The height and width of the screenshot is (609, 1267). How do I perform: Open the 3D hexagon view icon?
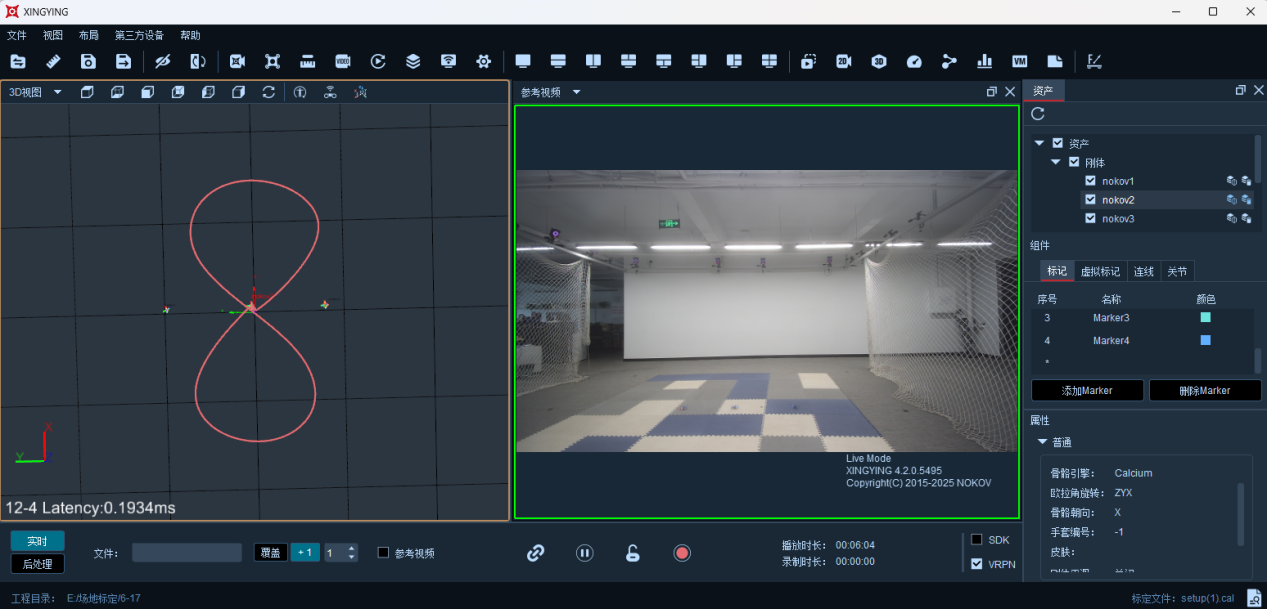pos(879,61)
